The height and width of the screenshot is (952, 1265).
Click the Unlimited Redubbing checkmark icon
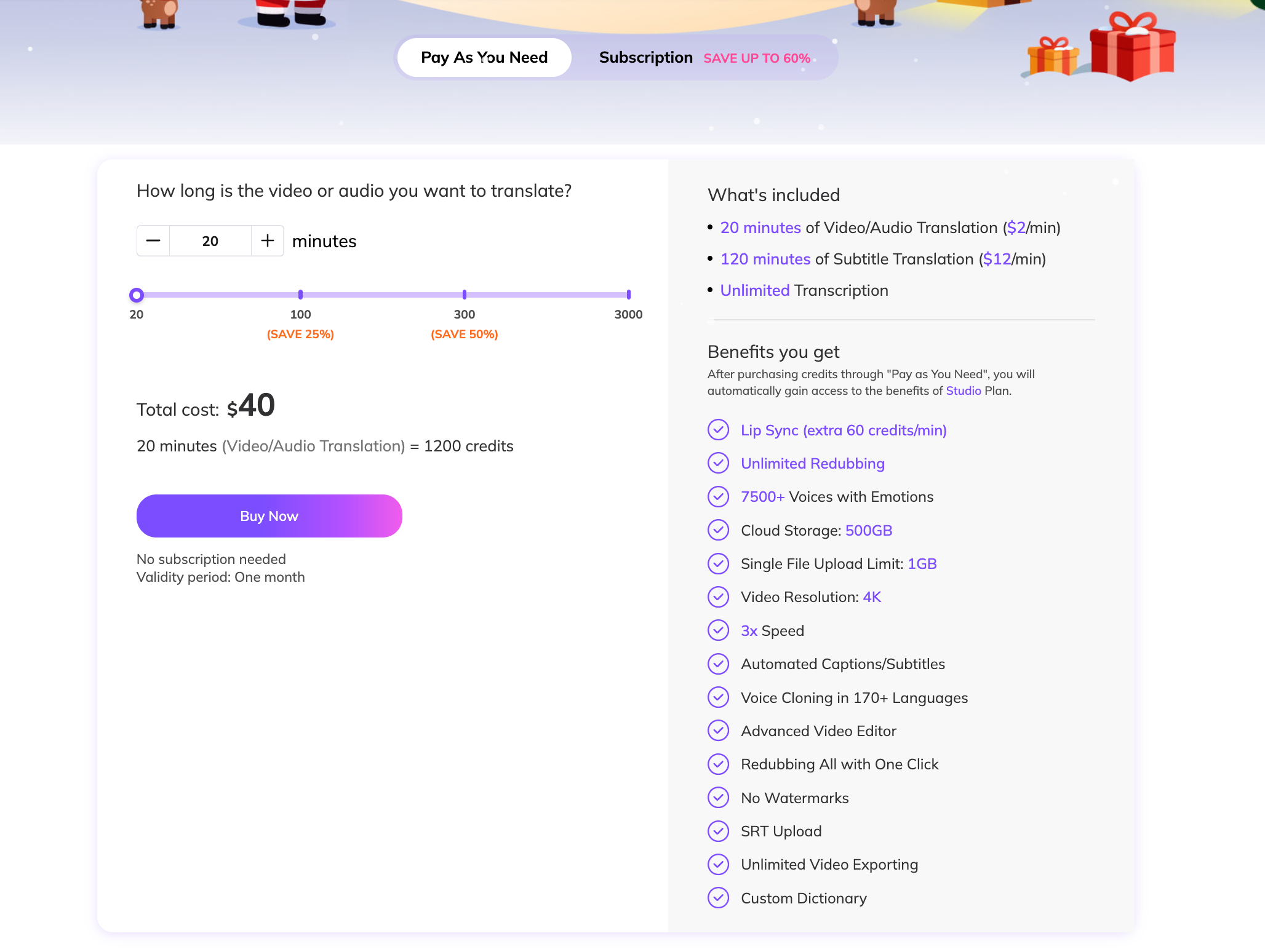[718, 463]
